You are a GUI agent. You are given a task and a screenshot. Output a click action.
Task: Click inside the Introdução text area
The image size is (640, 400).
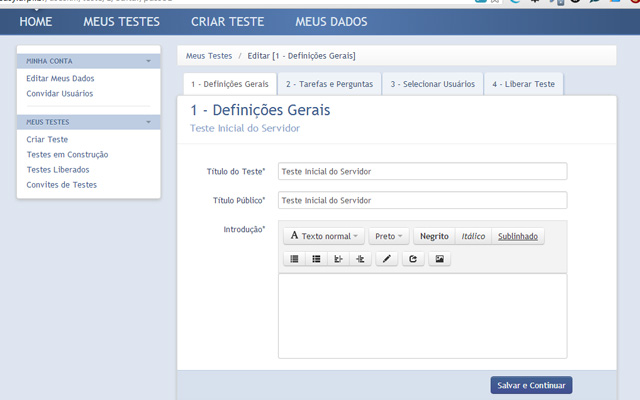pyautogui.click(x=422, y=316)
